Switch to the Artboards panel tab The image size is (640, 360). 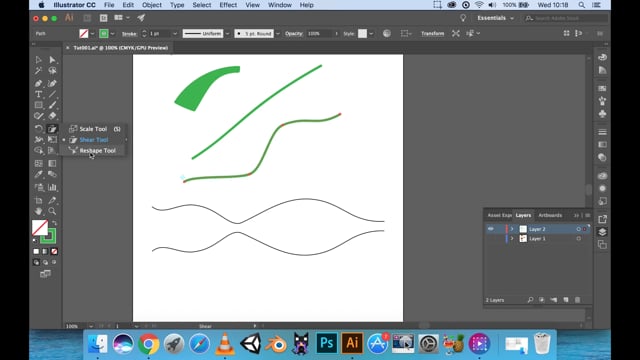click(x=550, y=216)
